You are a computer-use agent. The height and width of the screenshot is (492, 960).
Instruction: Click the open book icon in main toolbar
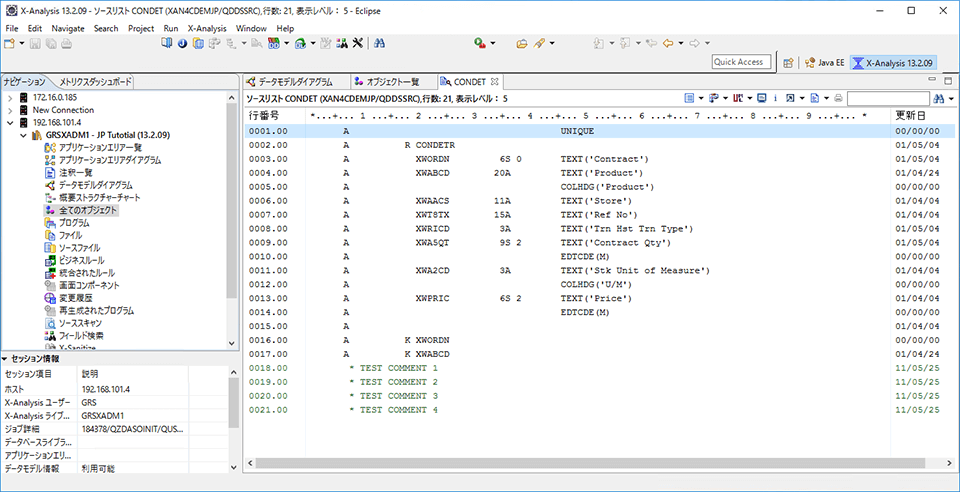[166, 43]
